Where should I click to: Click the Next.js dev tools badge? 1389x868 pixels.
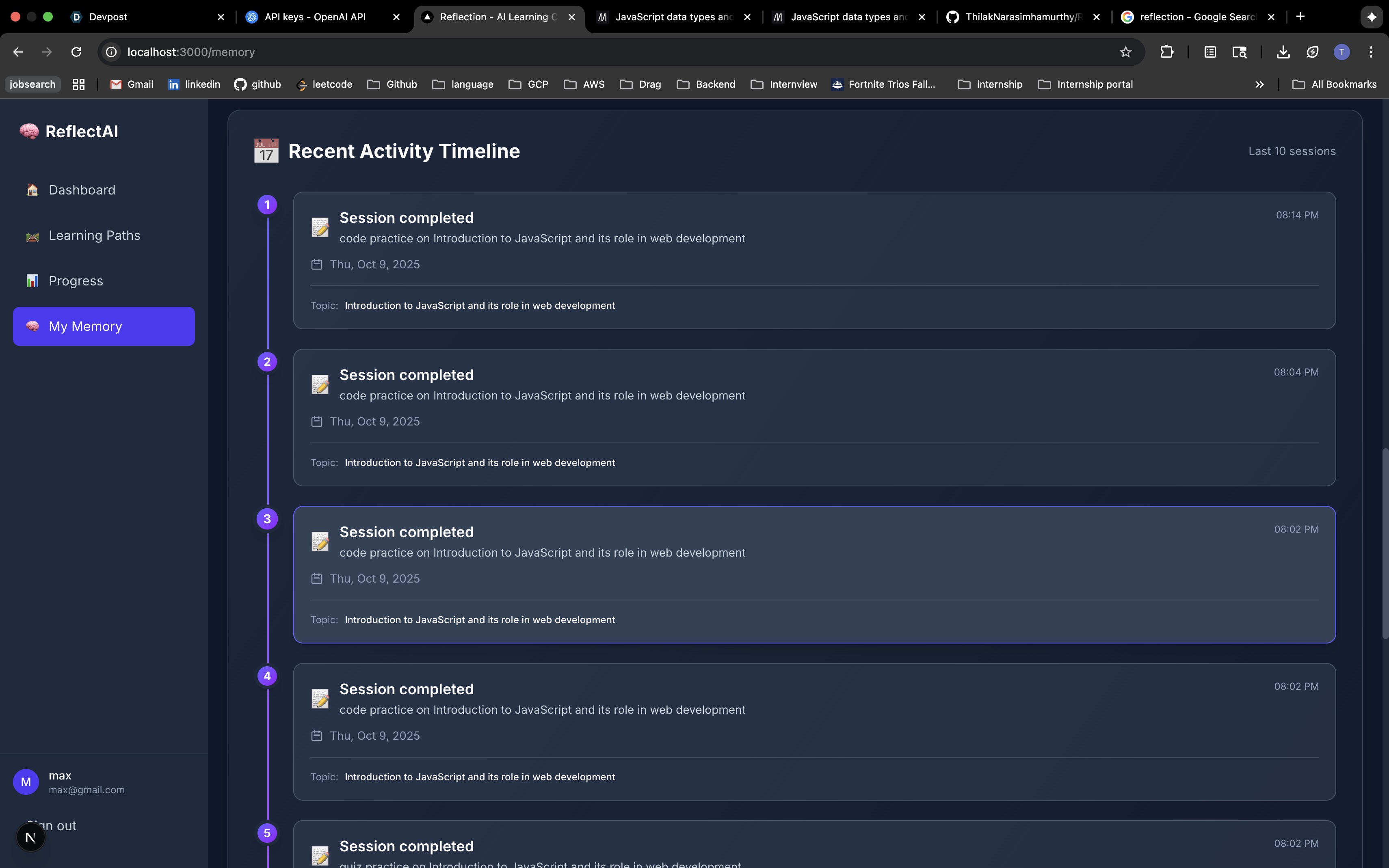30,838
